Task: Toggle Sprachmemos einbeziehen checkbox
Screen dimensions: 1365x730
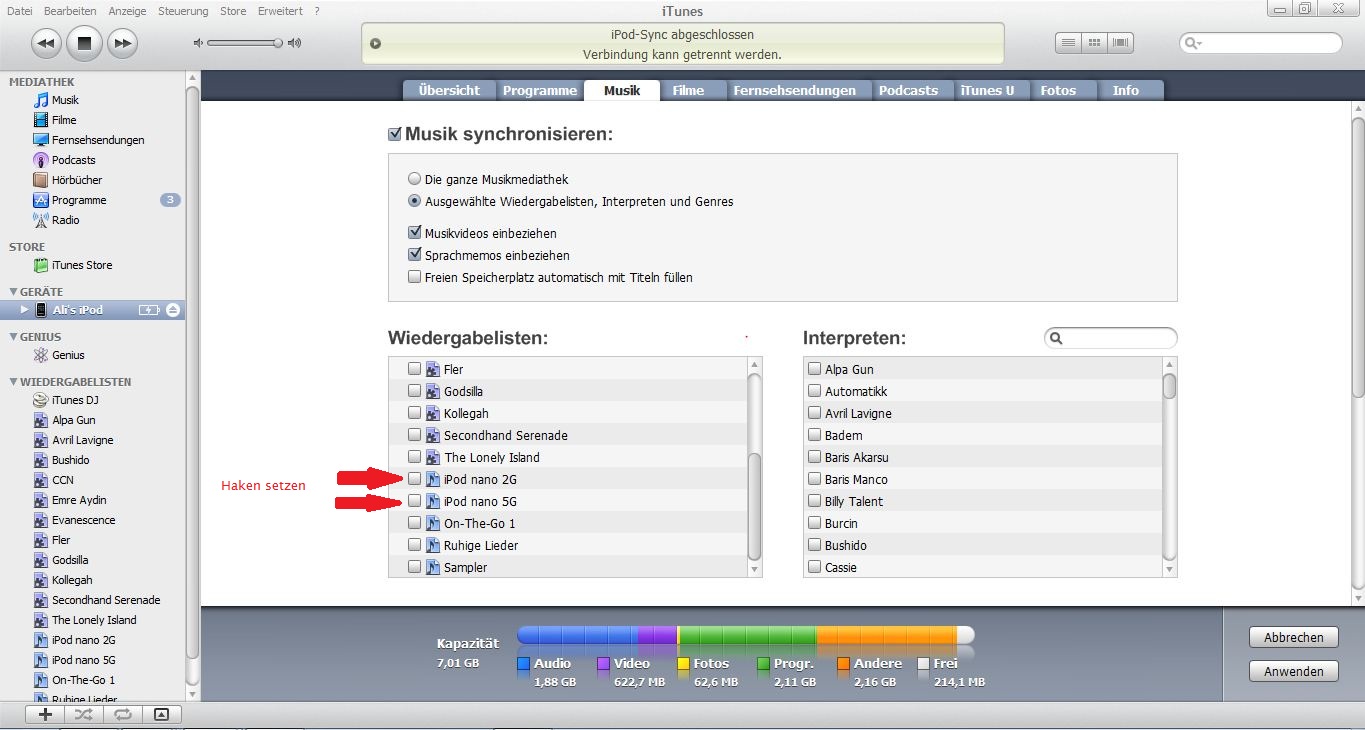Action: [x=414, y=255]
